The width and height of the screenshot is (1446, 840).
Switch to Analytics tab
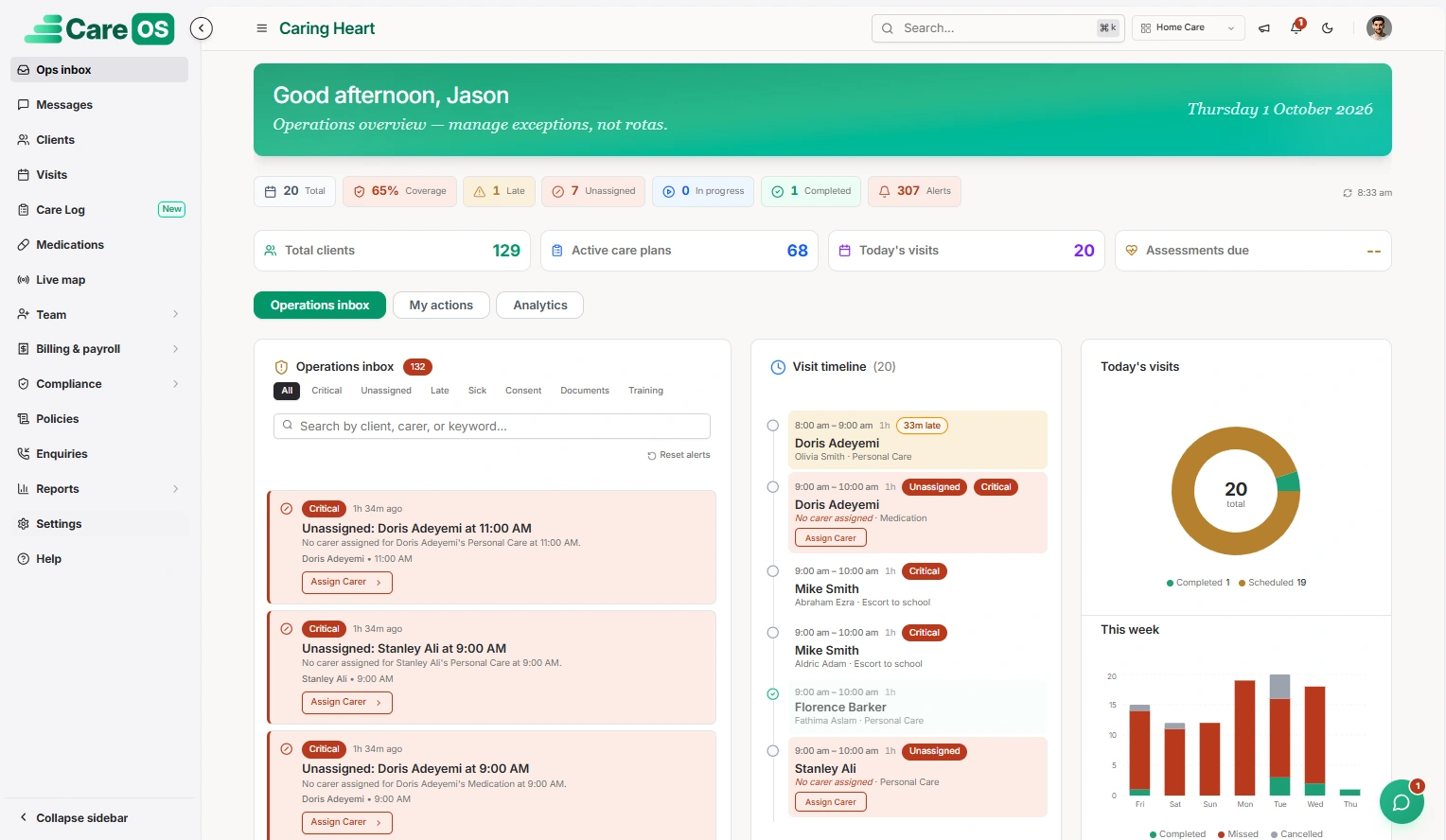tap(540, 306)
